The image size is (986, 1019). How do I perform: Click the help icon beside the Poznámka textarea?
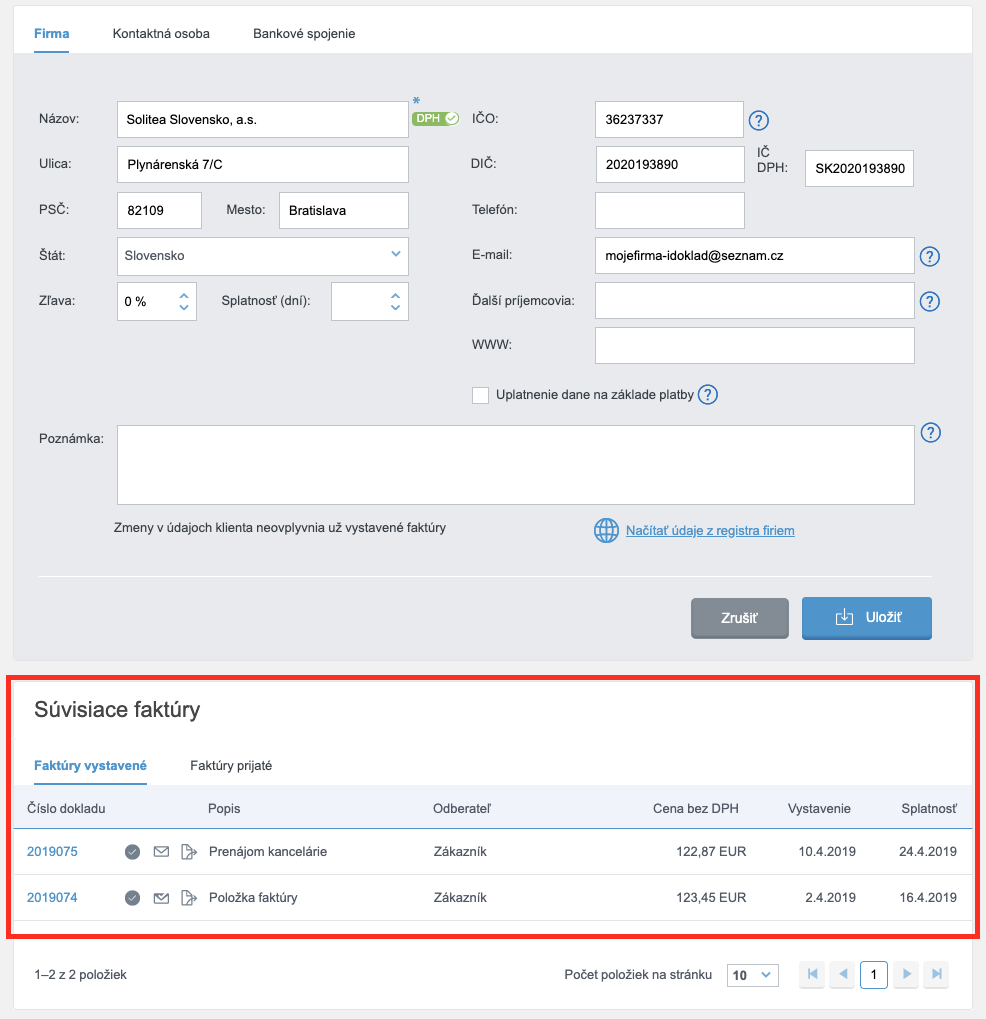[x=930, y=433]
